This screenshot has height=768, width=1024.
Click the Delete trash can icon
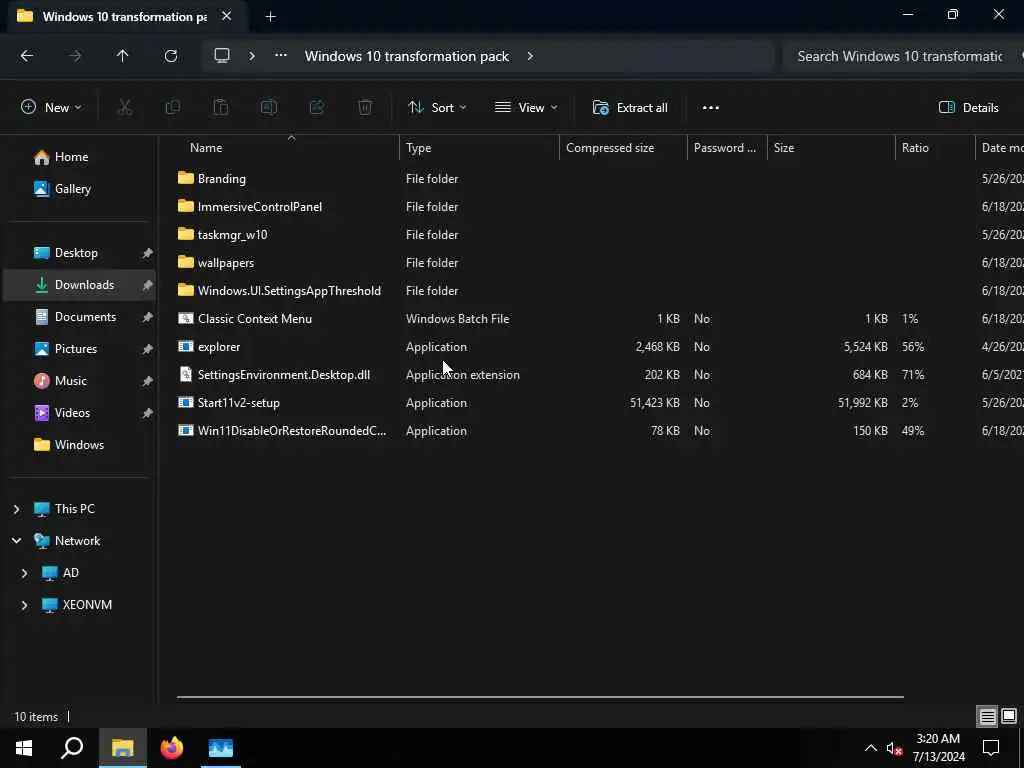(365, 108)
